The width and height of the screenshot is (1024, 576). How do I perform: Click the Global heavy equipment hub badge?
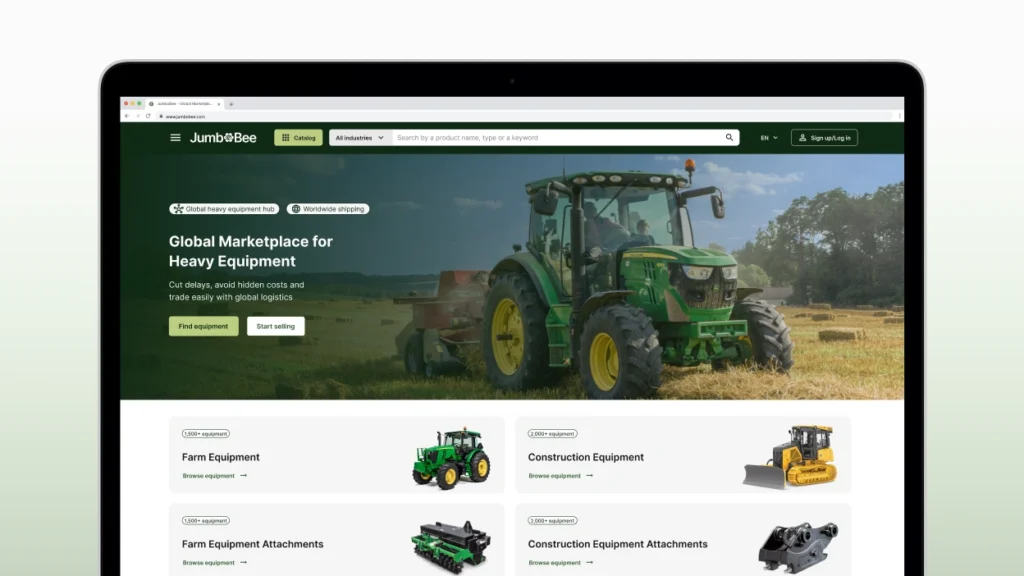coord(224,209)
